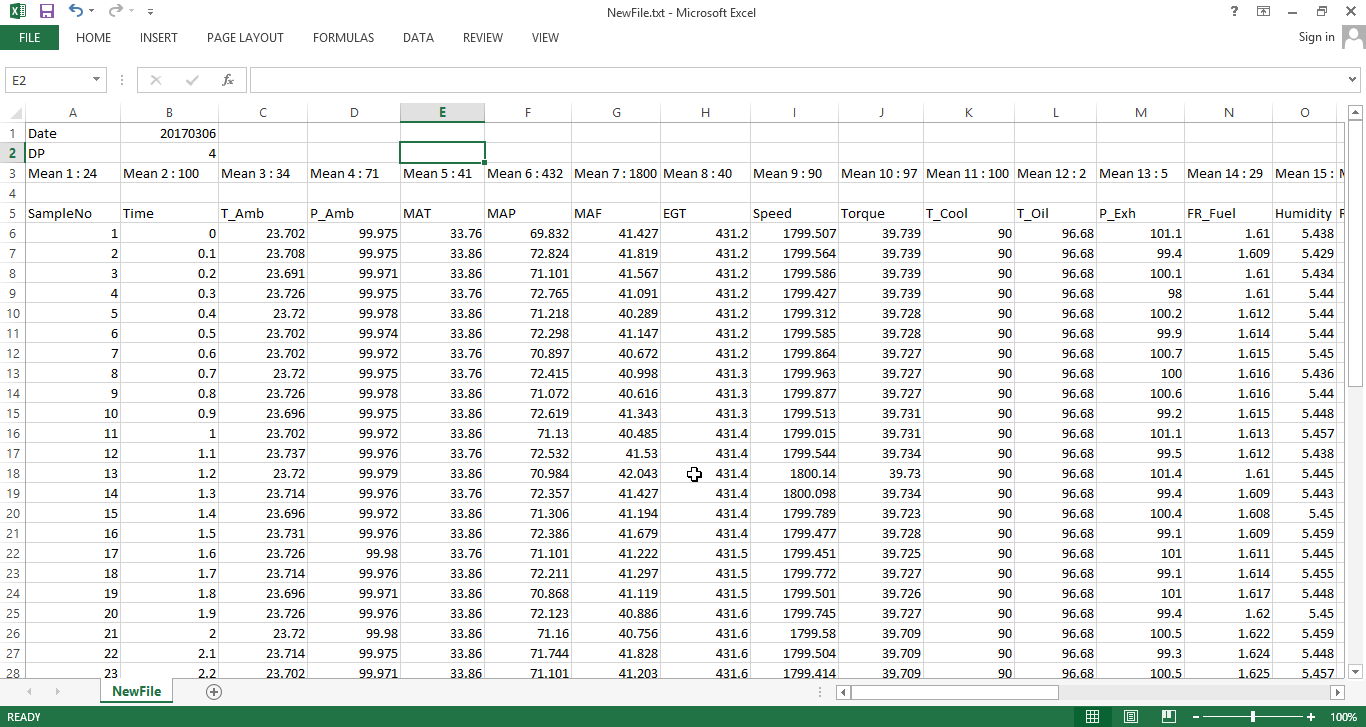Add a new sheet with plus icon
Viewport: 1366px width, 727px height.
click(x=213, y=691)
